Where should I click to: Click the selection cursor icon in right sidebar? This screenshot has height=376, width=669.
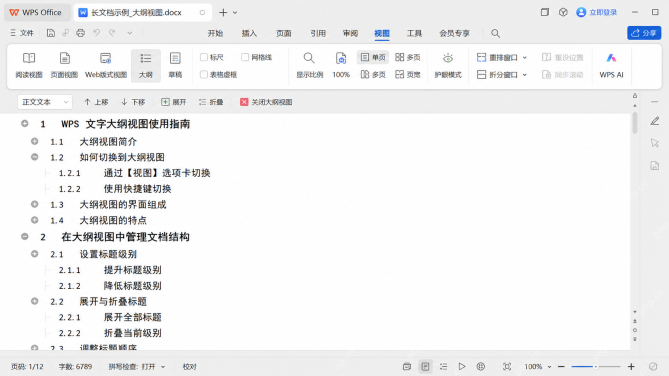(655, 143)
